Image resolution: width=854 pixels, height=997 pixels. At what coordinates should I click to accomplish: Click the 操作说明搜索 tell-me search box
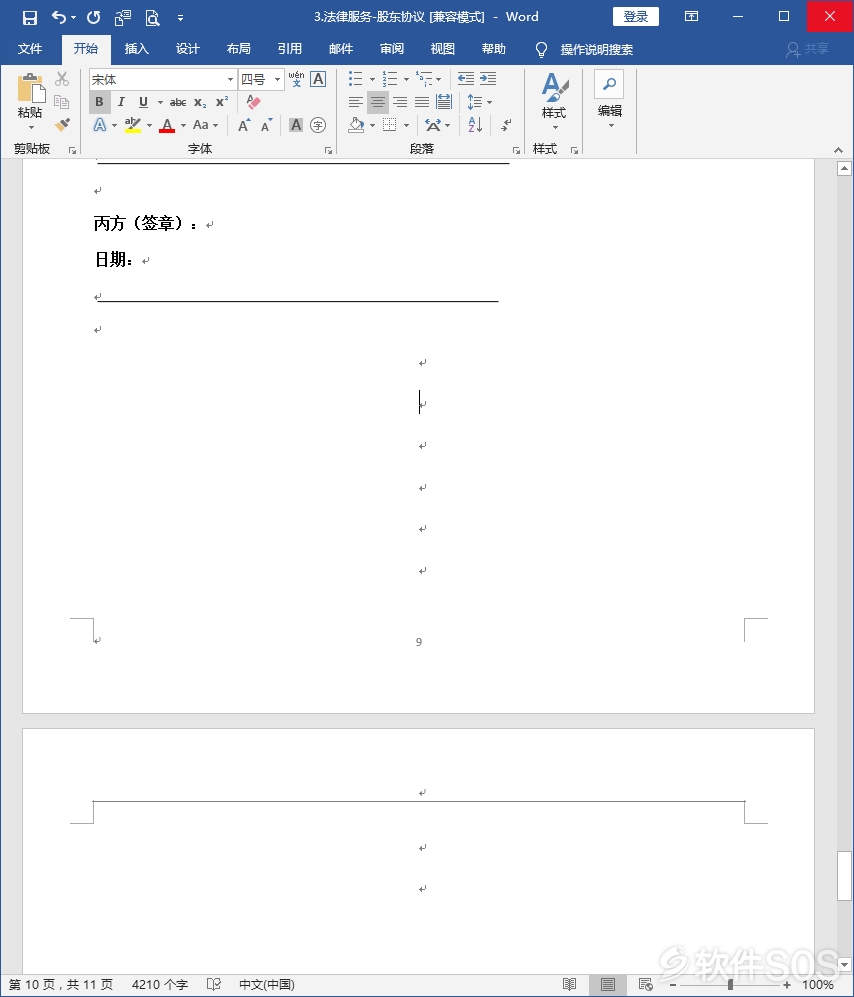point(596,49)
